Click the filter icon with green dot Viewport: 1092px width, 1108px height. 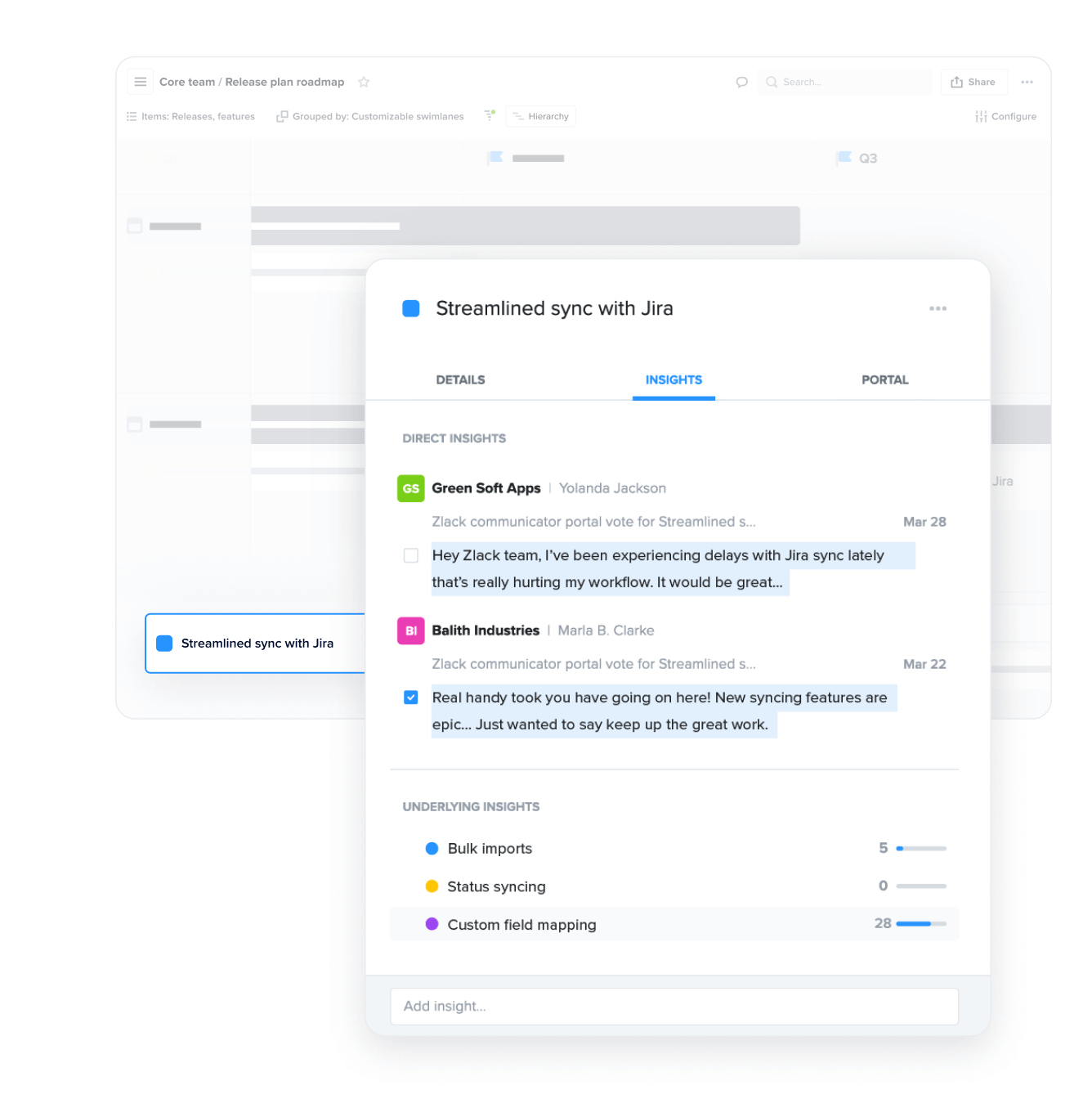click(x=490, y=115)
